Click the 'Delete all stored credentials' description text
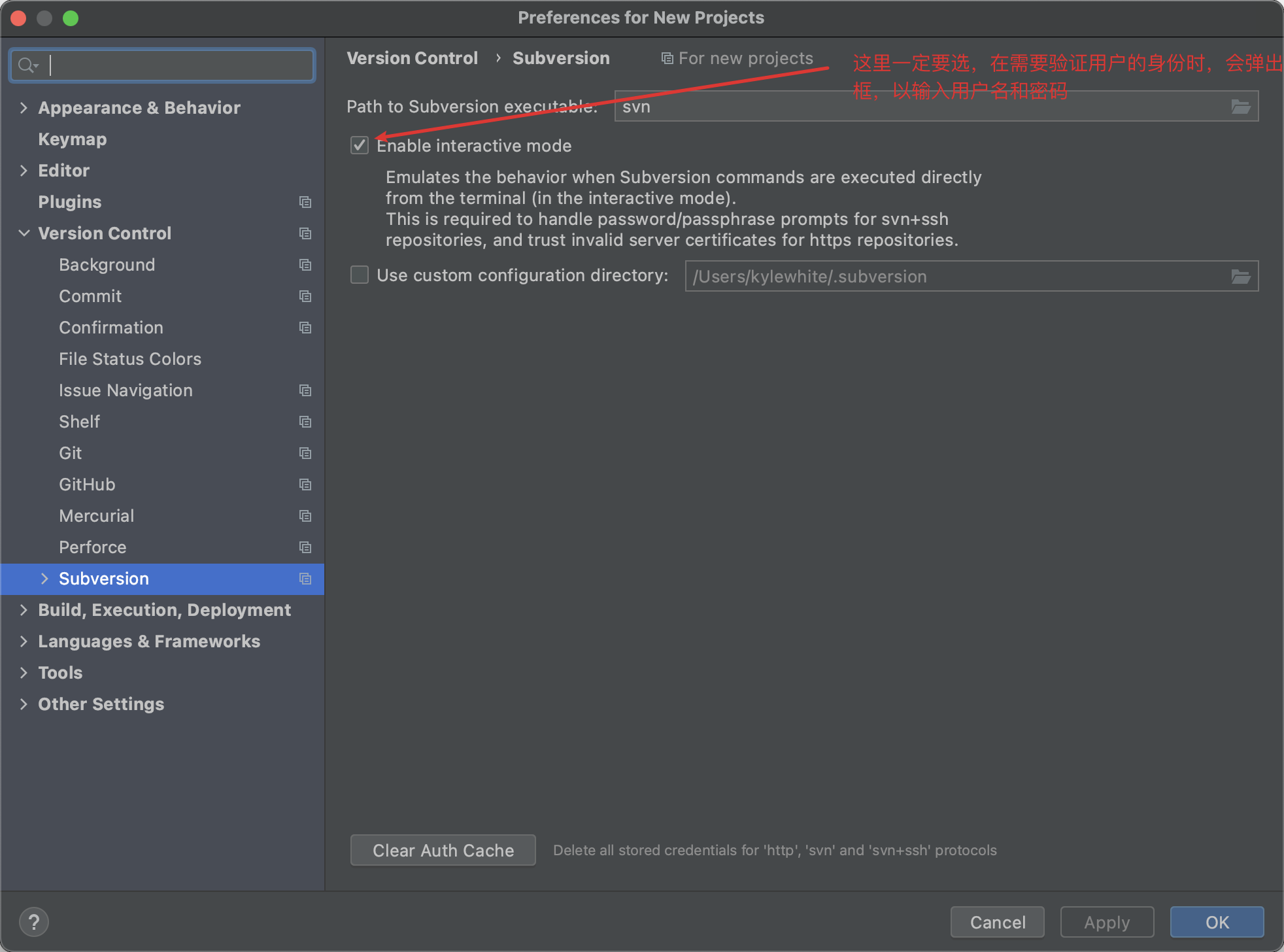This screenshot has height=952, width=1284. click(x=775, y=850)
